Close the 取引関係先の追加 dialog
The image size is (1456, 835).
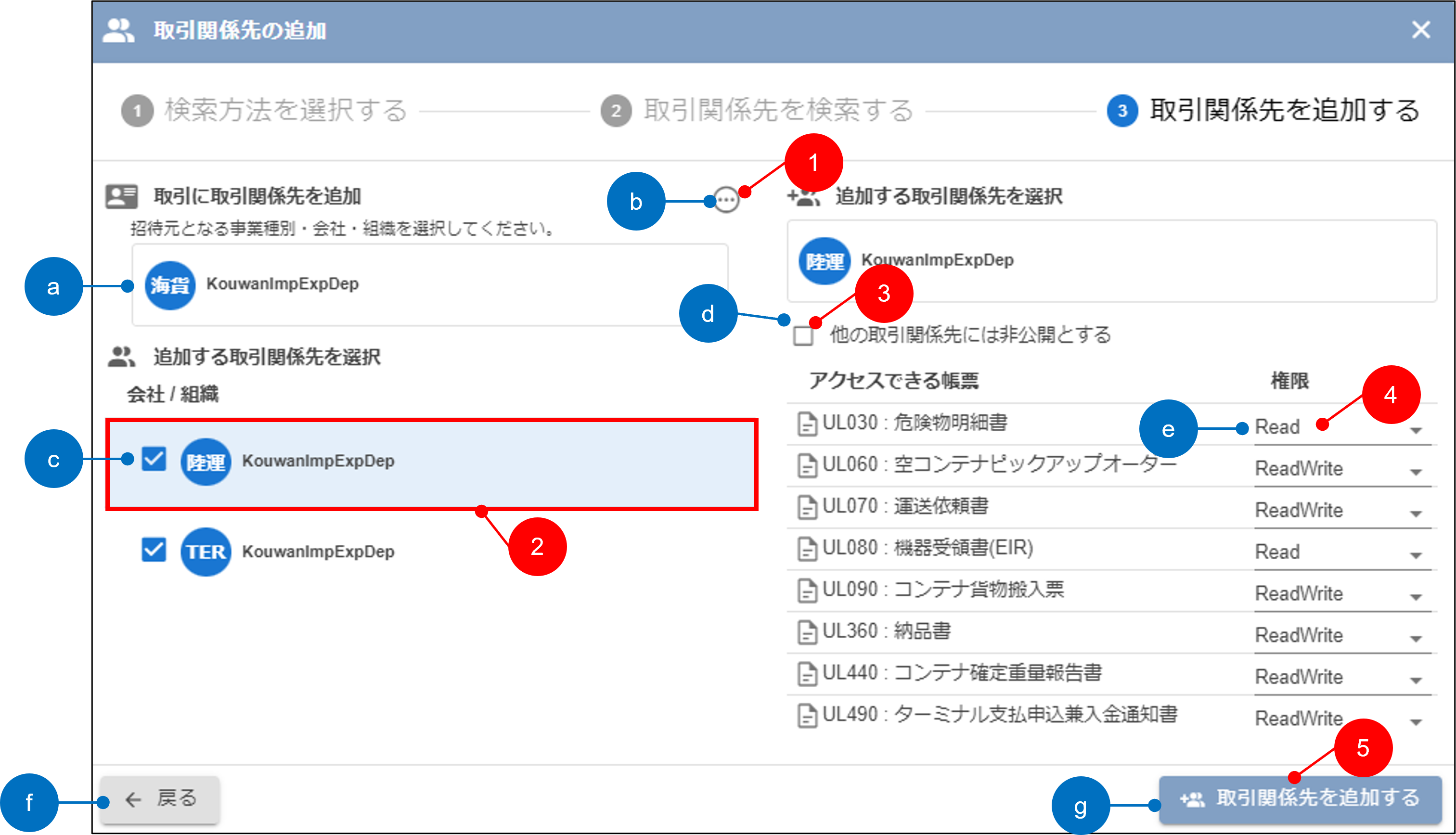tap(1420, 30)
